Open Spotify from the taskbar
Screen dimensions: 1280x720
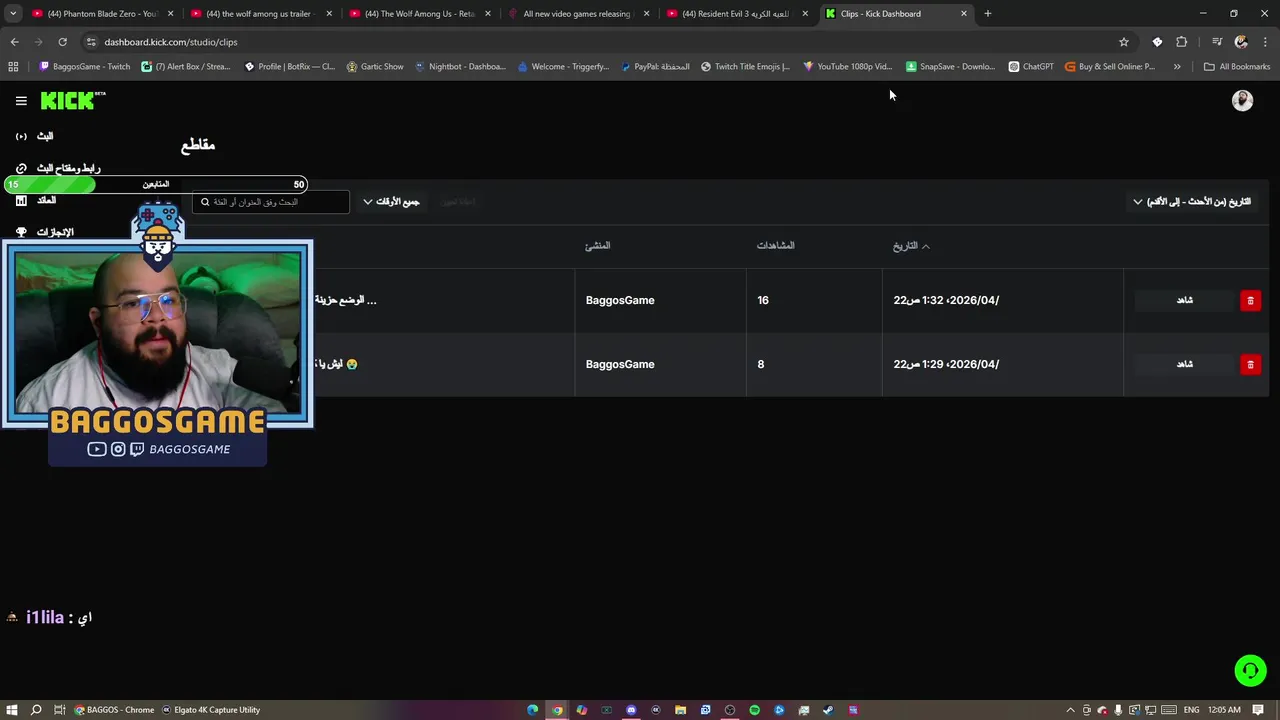(754, 710)
